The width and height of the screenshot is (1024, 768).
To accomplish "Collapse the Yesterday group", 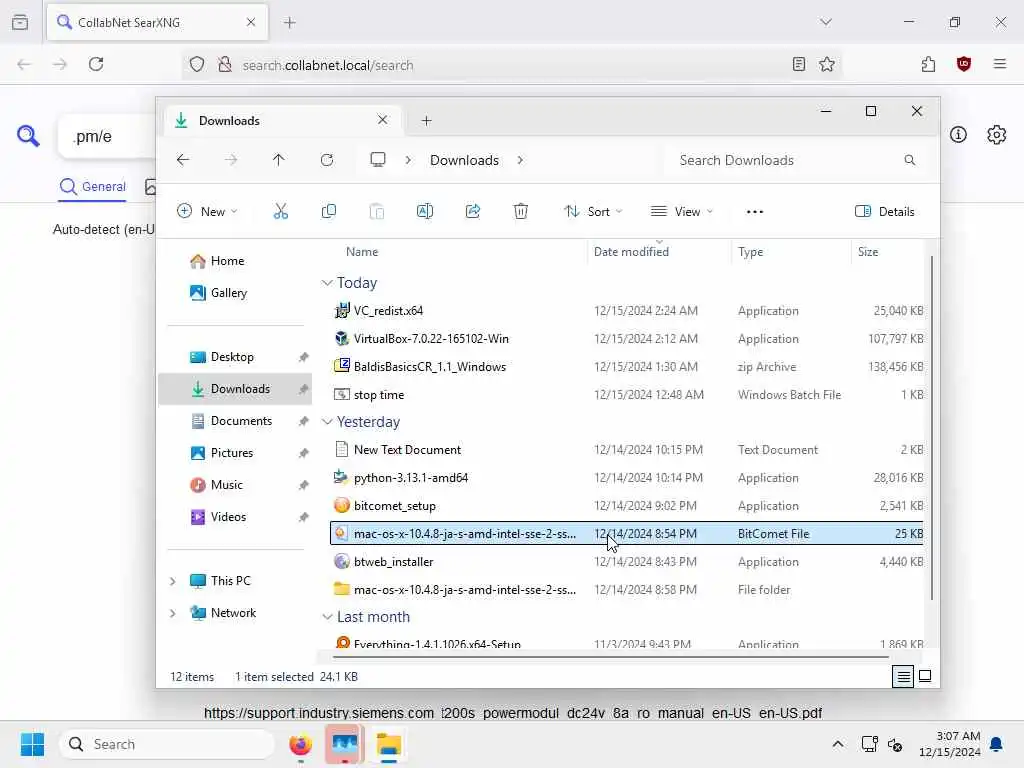I will (327, 422).
